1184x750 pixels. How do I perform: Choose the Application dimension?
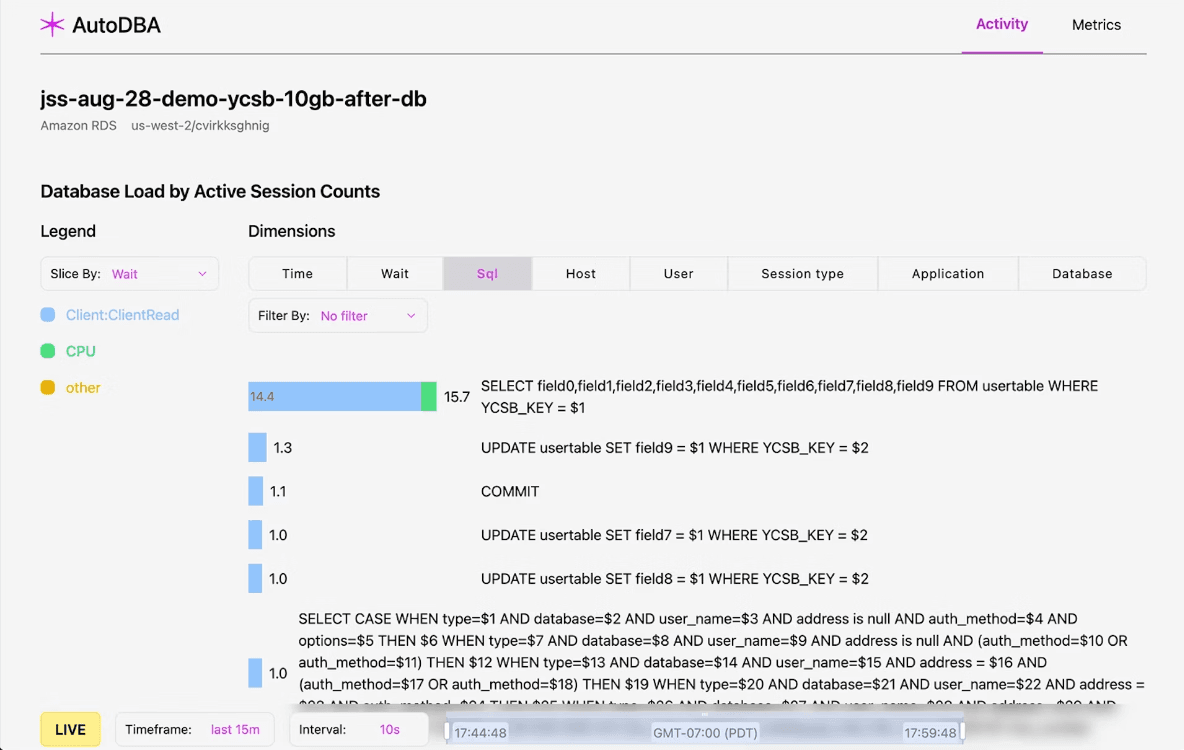947,274
